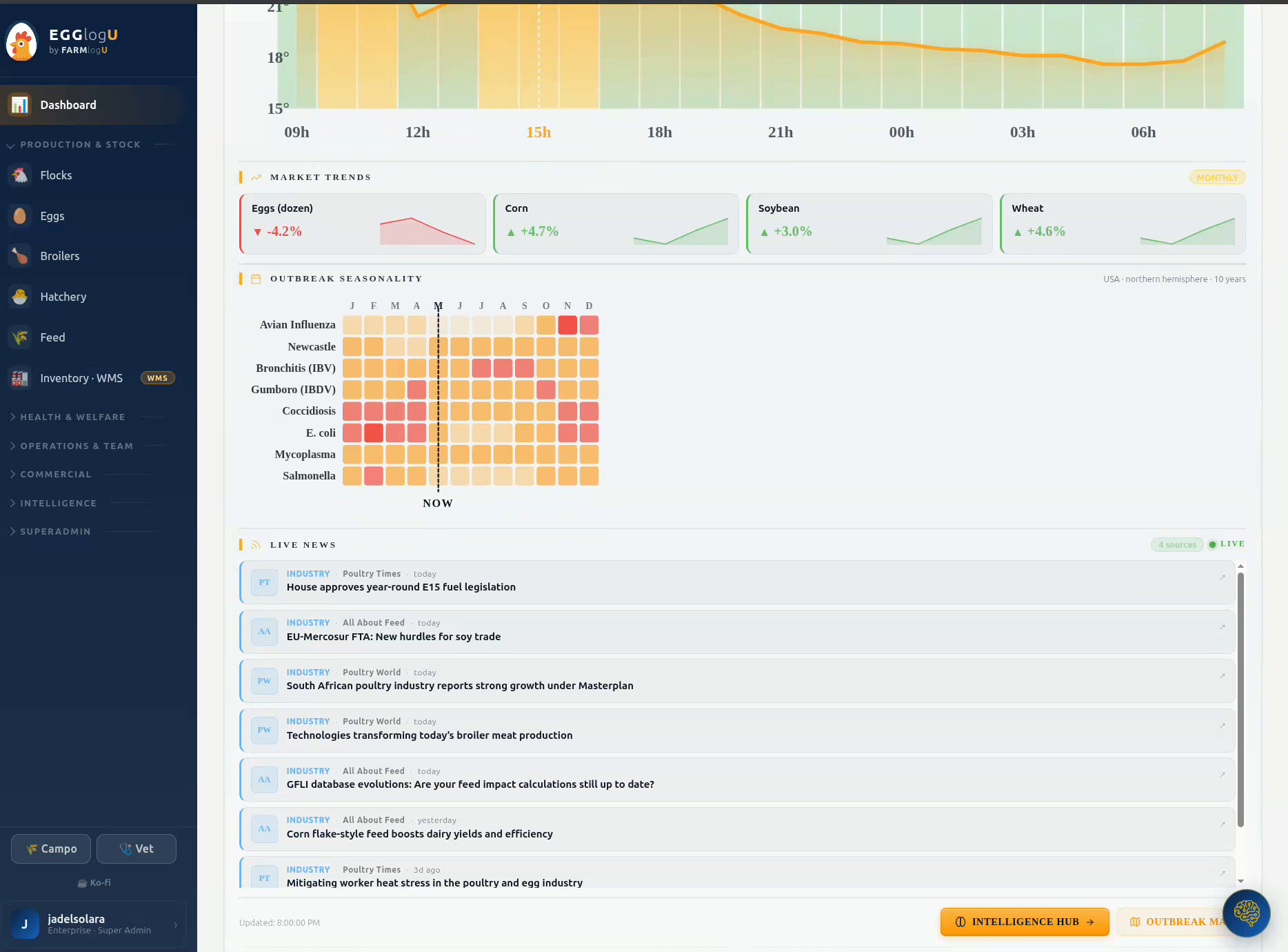Click the Market Trends trend-line icon
This screenshot has width=1288, height=952.
(256, 177)
